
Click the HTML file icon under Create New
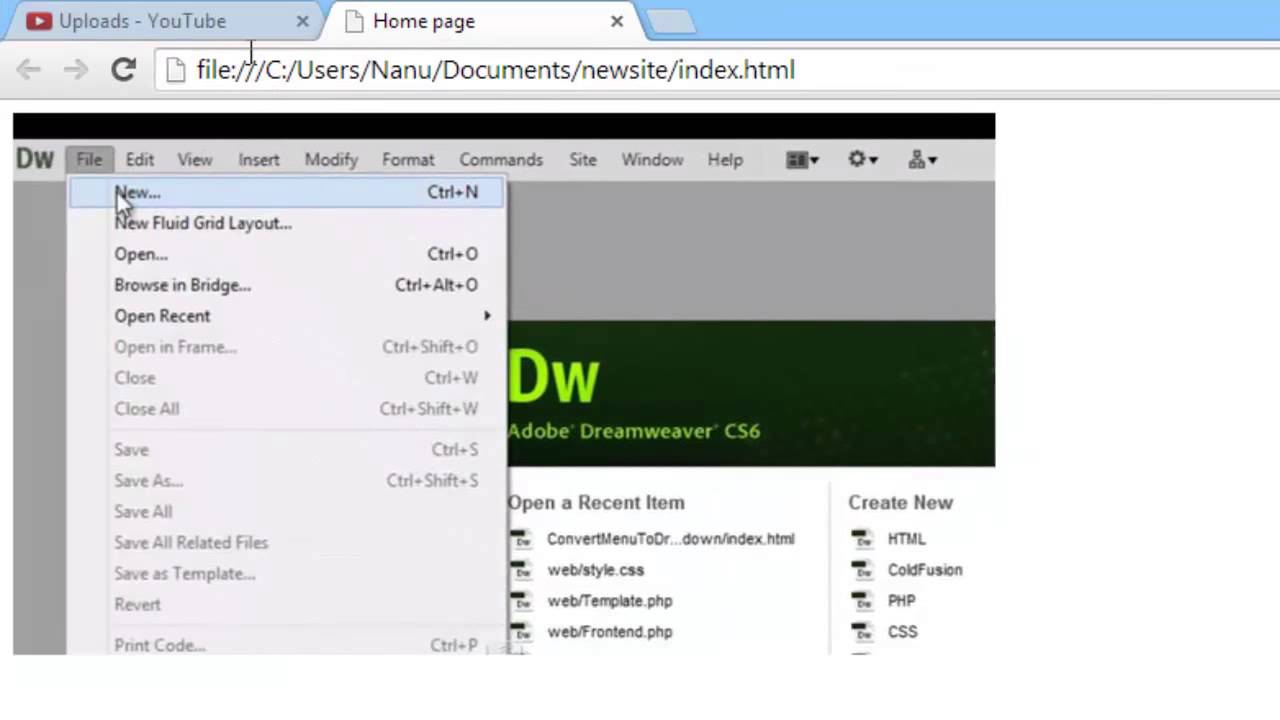click(x=861, y=539)
